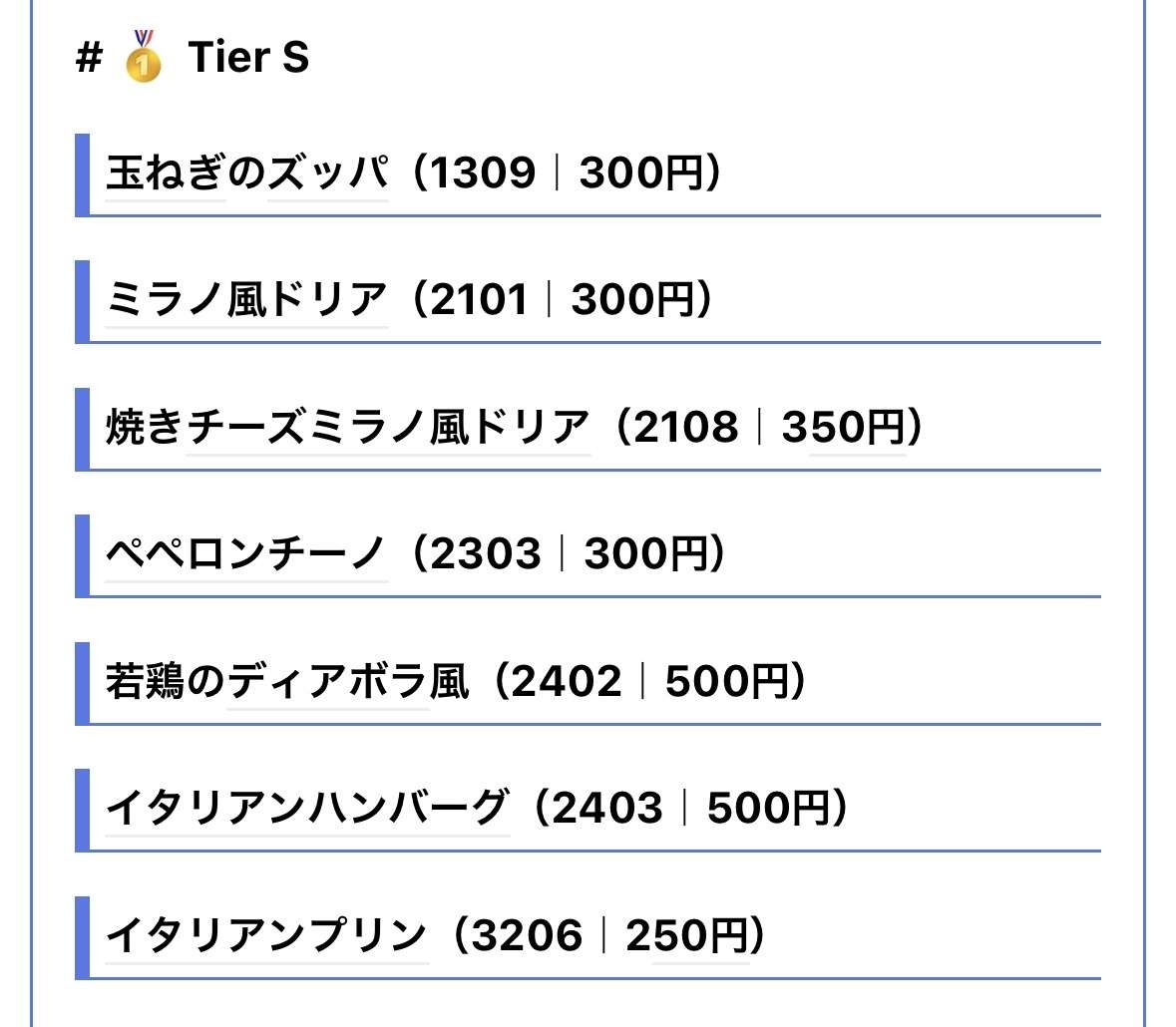Image resolution: width=1176 pixels, height=1027 pixels.
Task: Select the Tier S heading text
Action: pos(248,58)
